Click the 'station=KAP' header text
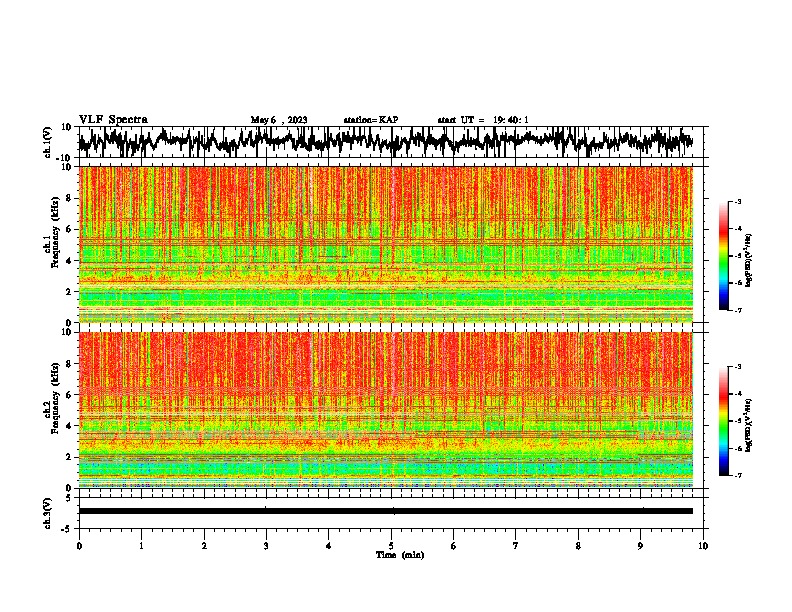 click(371, 120)
